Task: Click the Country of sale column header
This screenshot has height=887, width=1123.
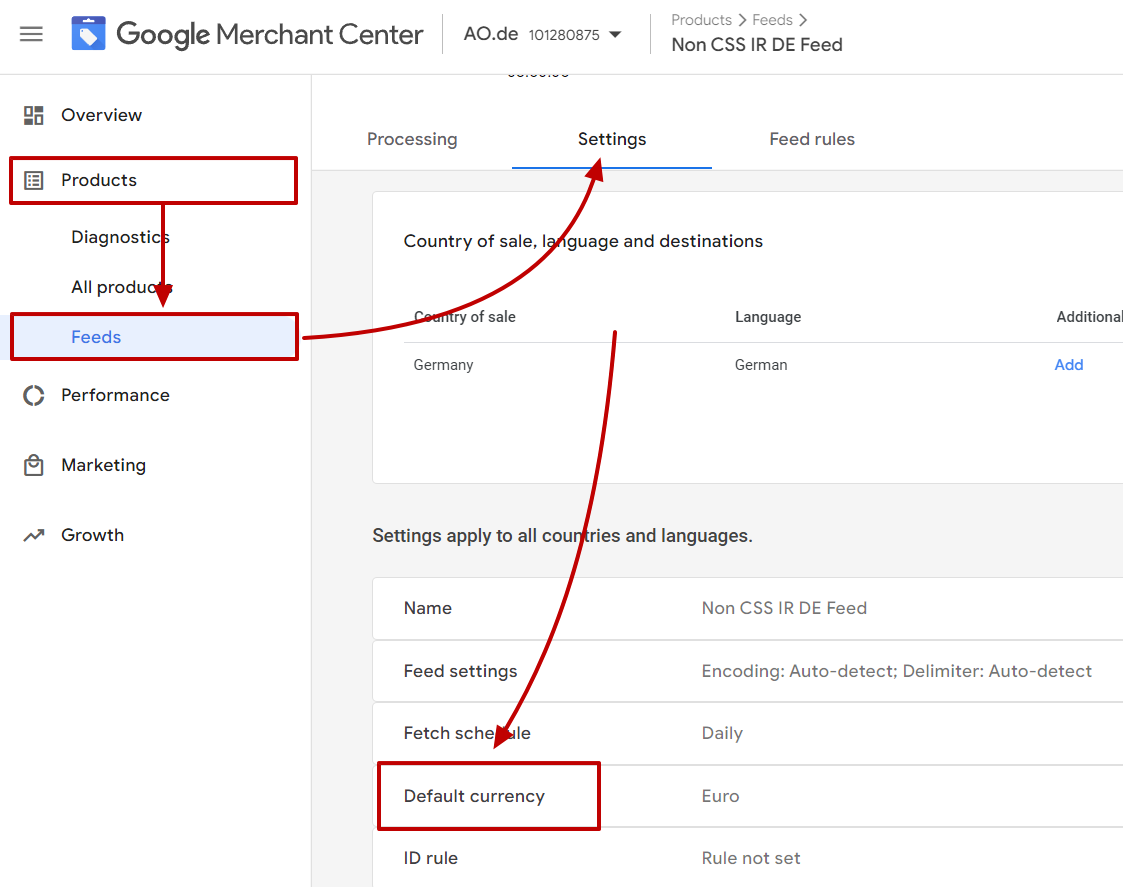Action: tap(465, 317)
